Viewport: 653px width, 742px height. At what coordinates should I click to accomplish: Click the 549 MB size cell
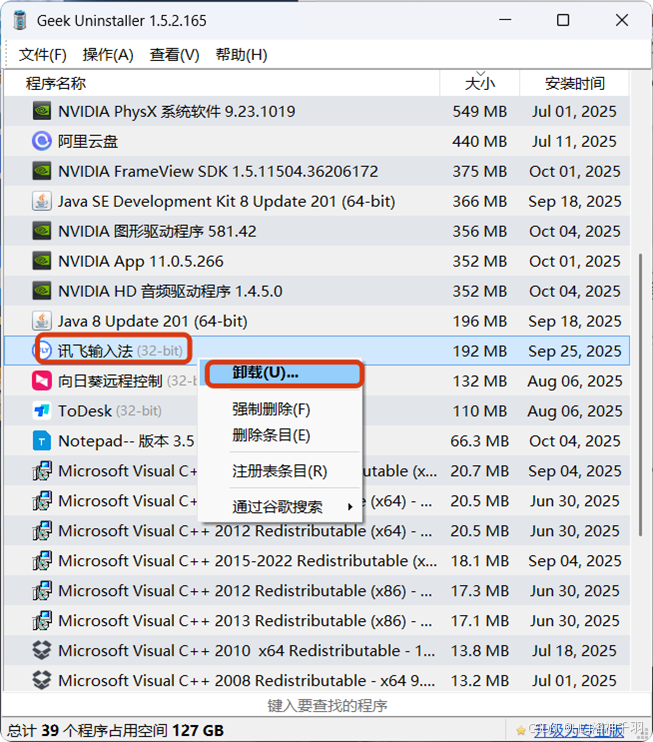(479, 112)
